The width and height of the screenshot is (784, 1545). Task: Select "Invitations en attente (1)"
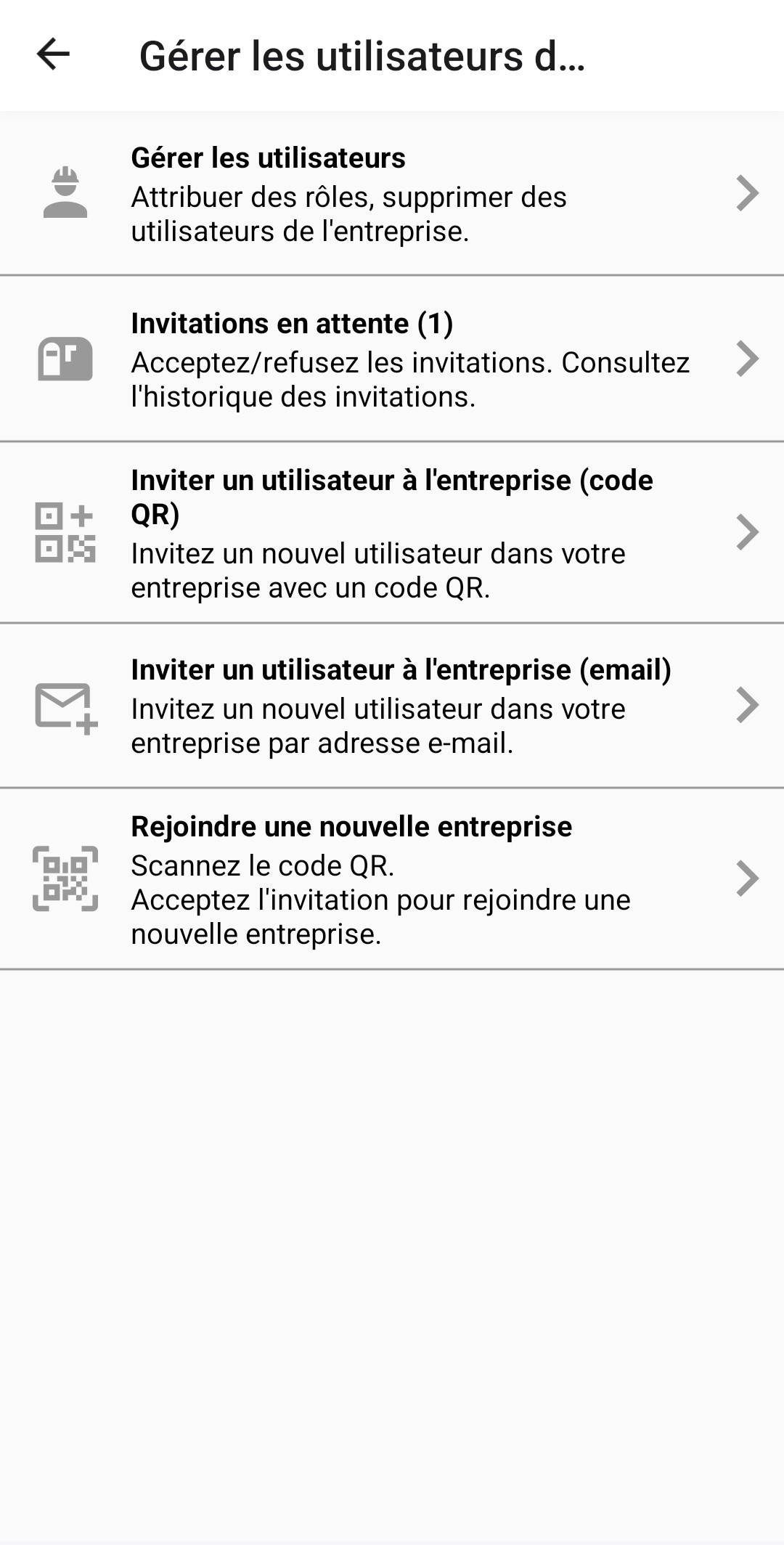(x=292, y=324)
